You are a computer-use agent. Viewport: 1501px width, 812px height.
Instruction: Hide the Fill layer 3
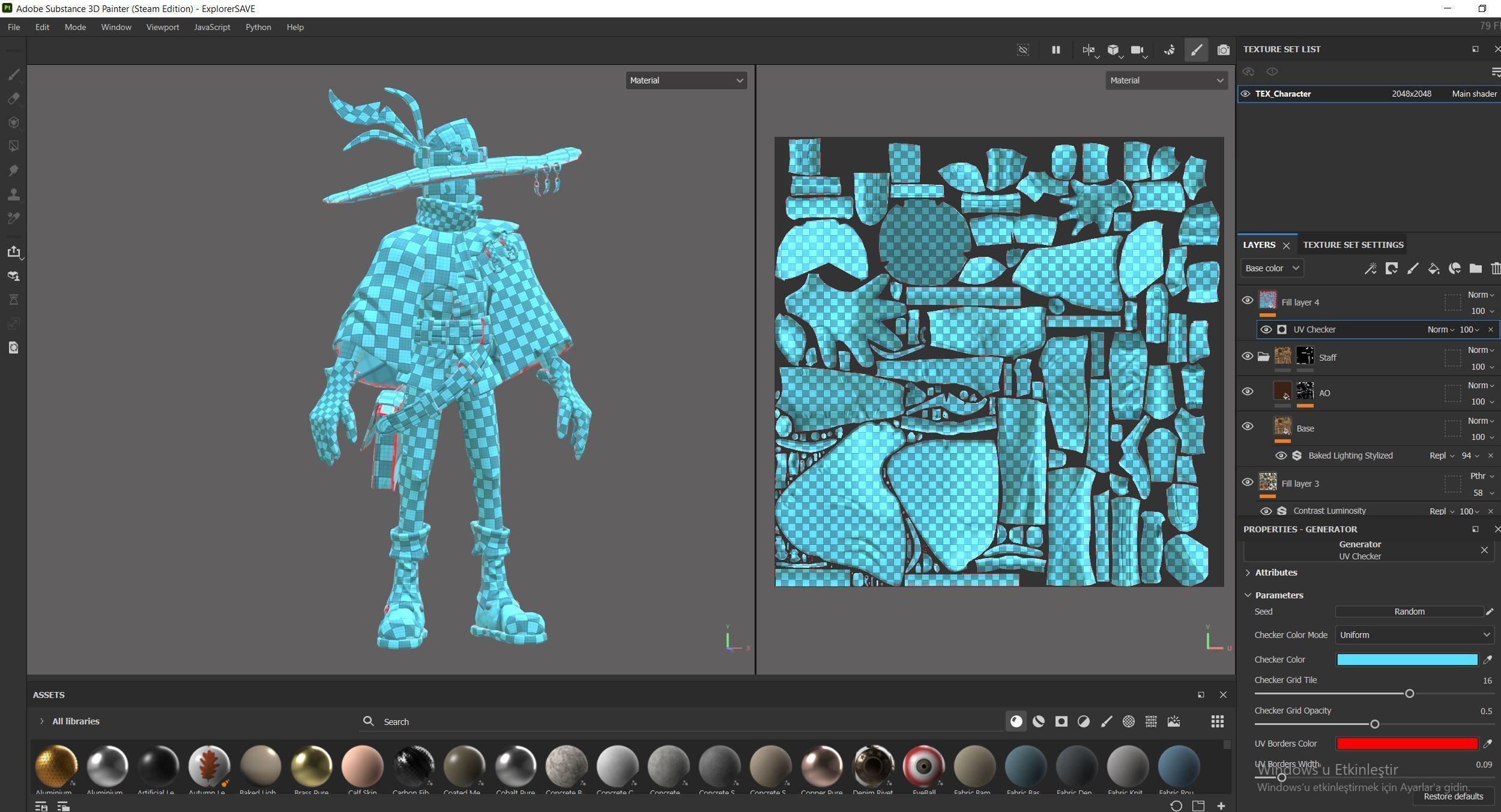pyautogui.click(x=1247, y=482)
